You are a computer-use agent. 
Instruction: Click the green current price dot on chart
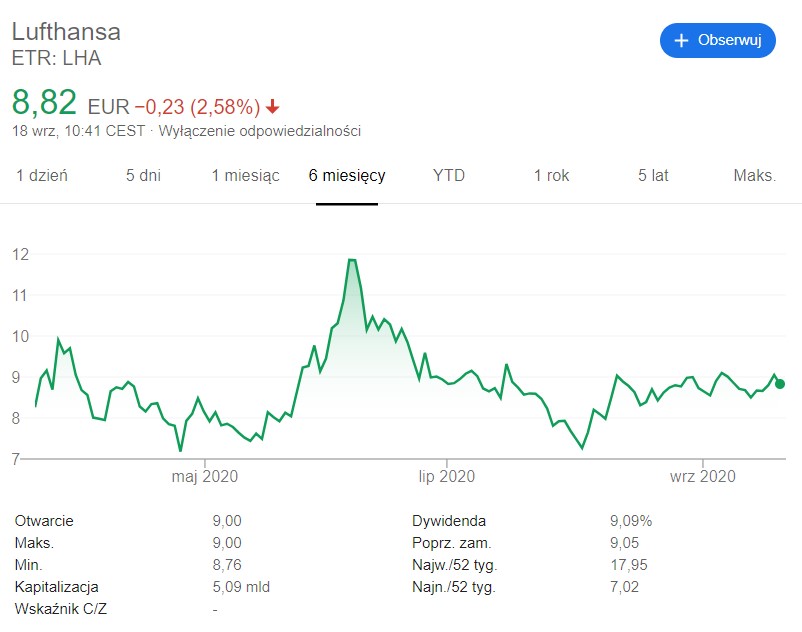[779, 384]
